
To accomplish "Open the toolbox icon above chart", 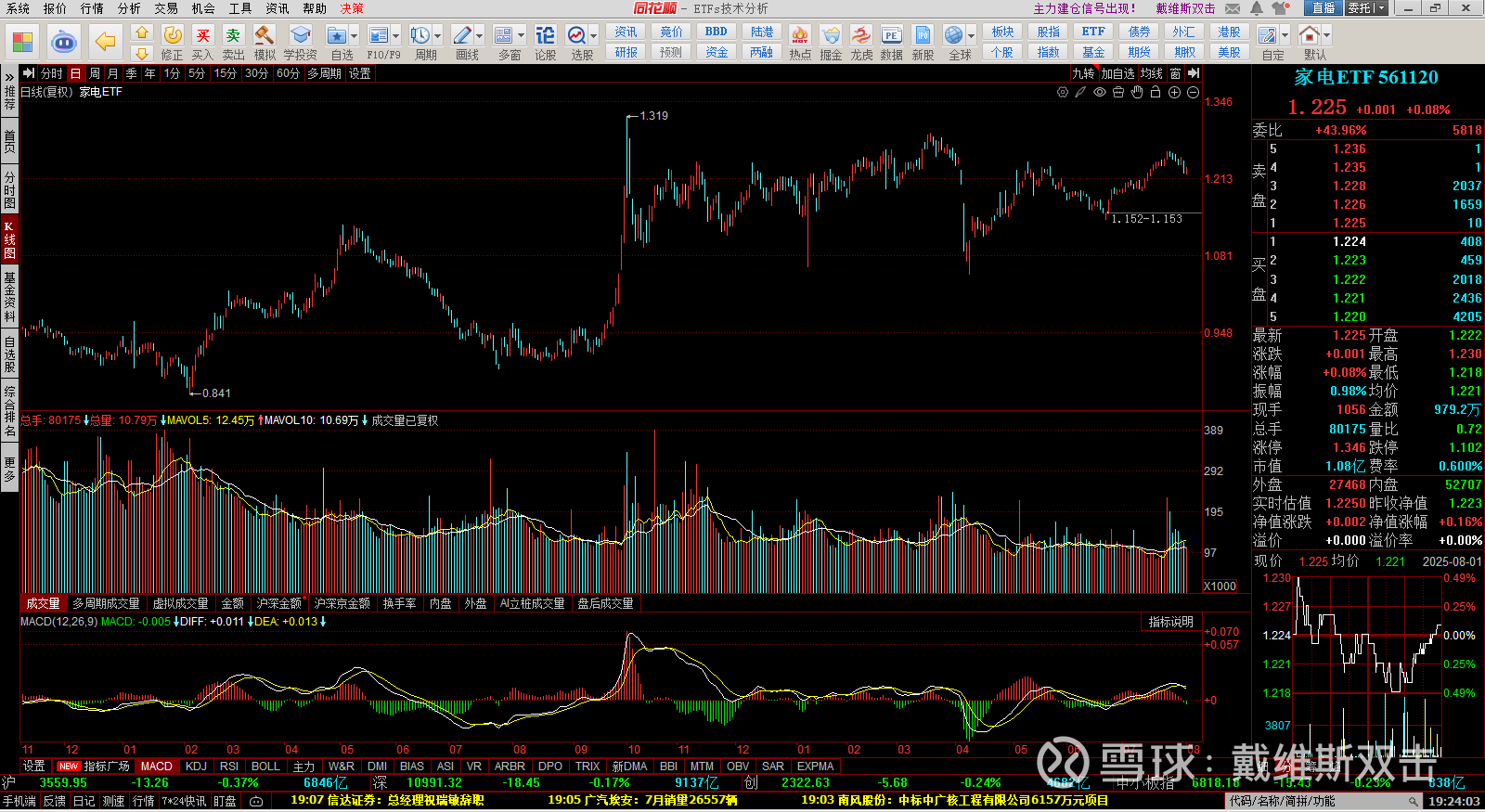I will point(1118,92).
